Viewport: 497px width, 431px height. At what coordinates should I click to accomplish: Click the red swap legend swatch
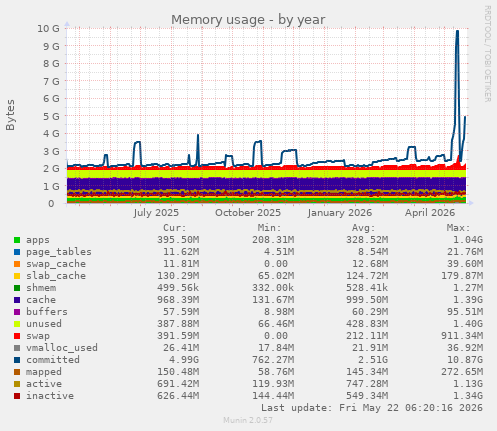(17, 336)
